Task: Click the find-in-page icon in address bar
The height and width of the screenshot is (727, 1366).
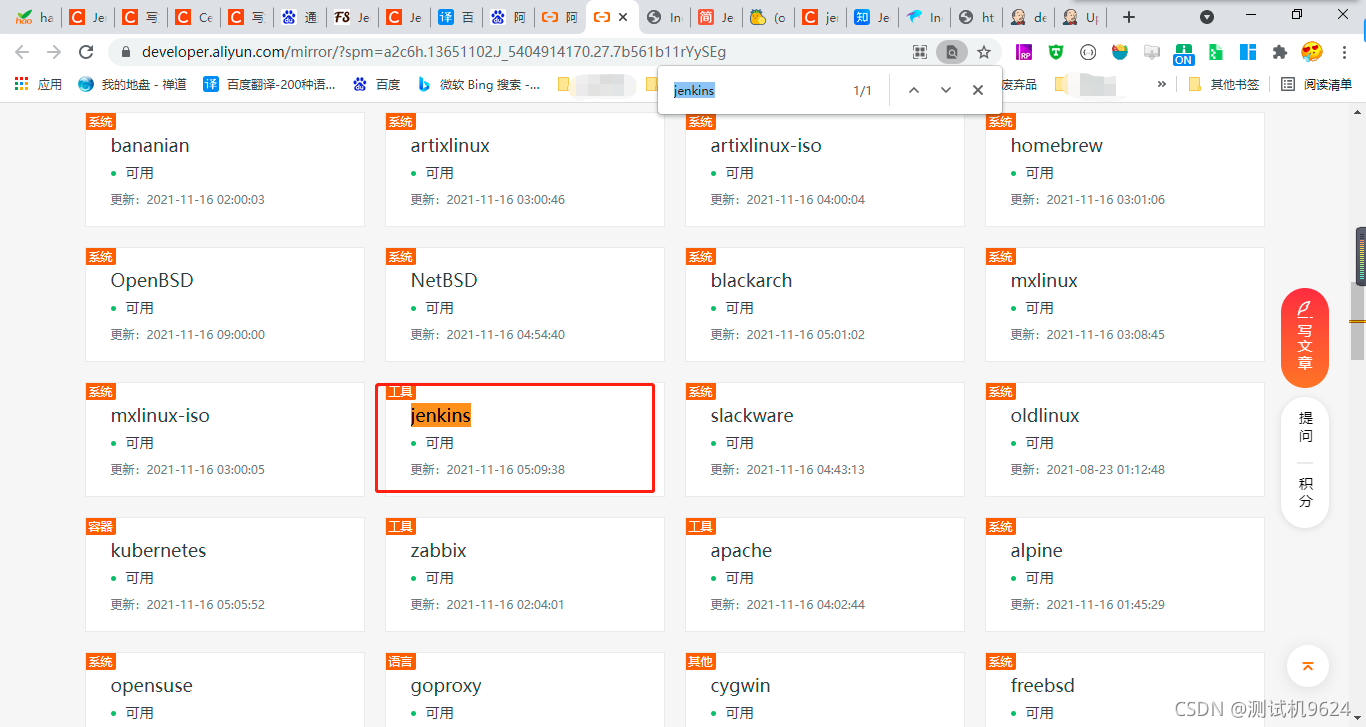Action: tap(952, 52)
